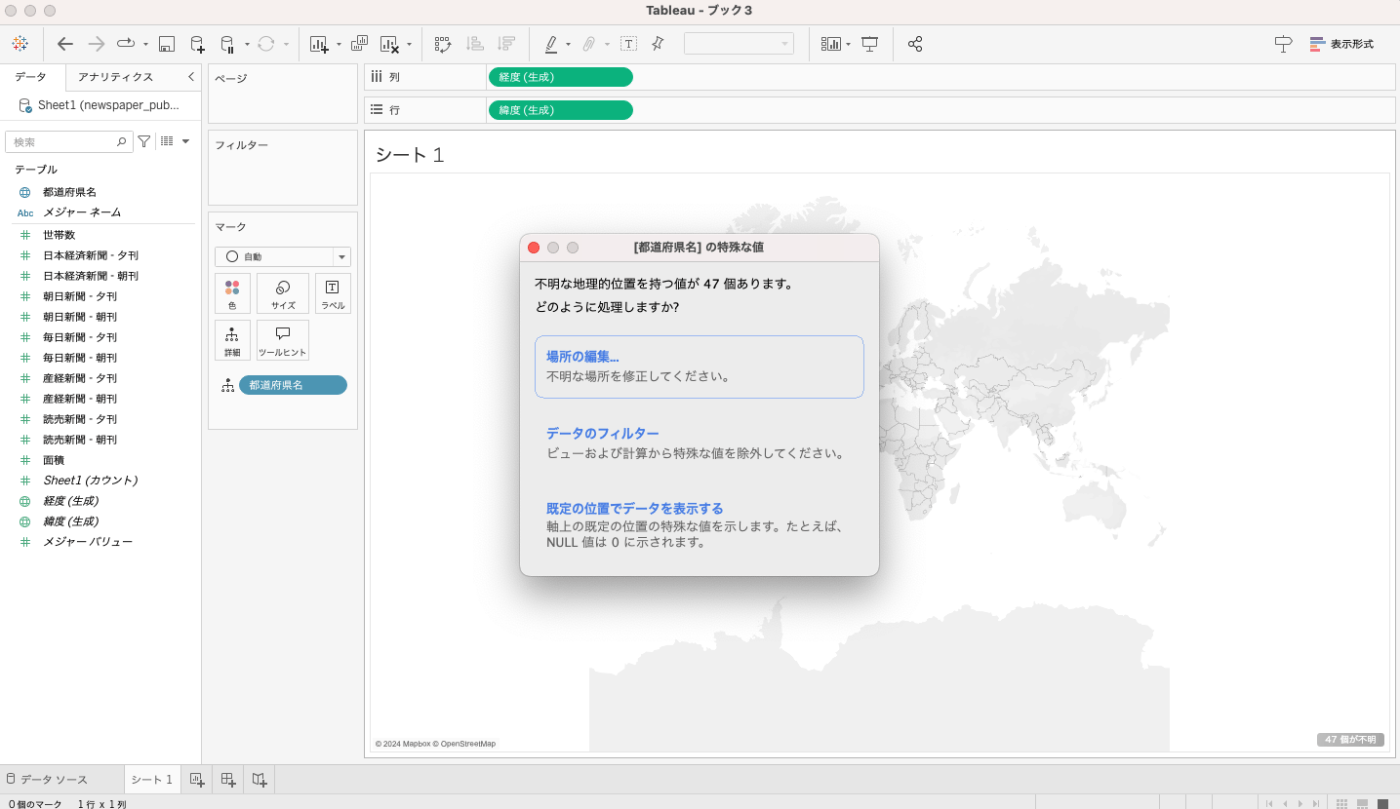The image size is (1400, 809).
Task: Open the Tooltip mark card
Action: coord(283,340)
